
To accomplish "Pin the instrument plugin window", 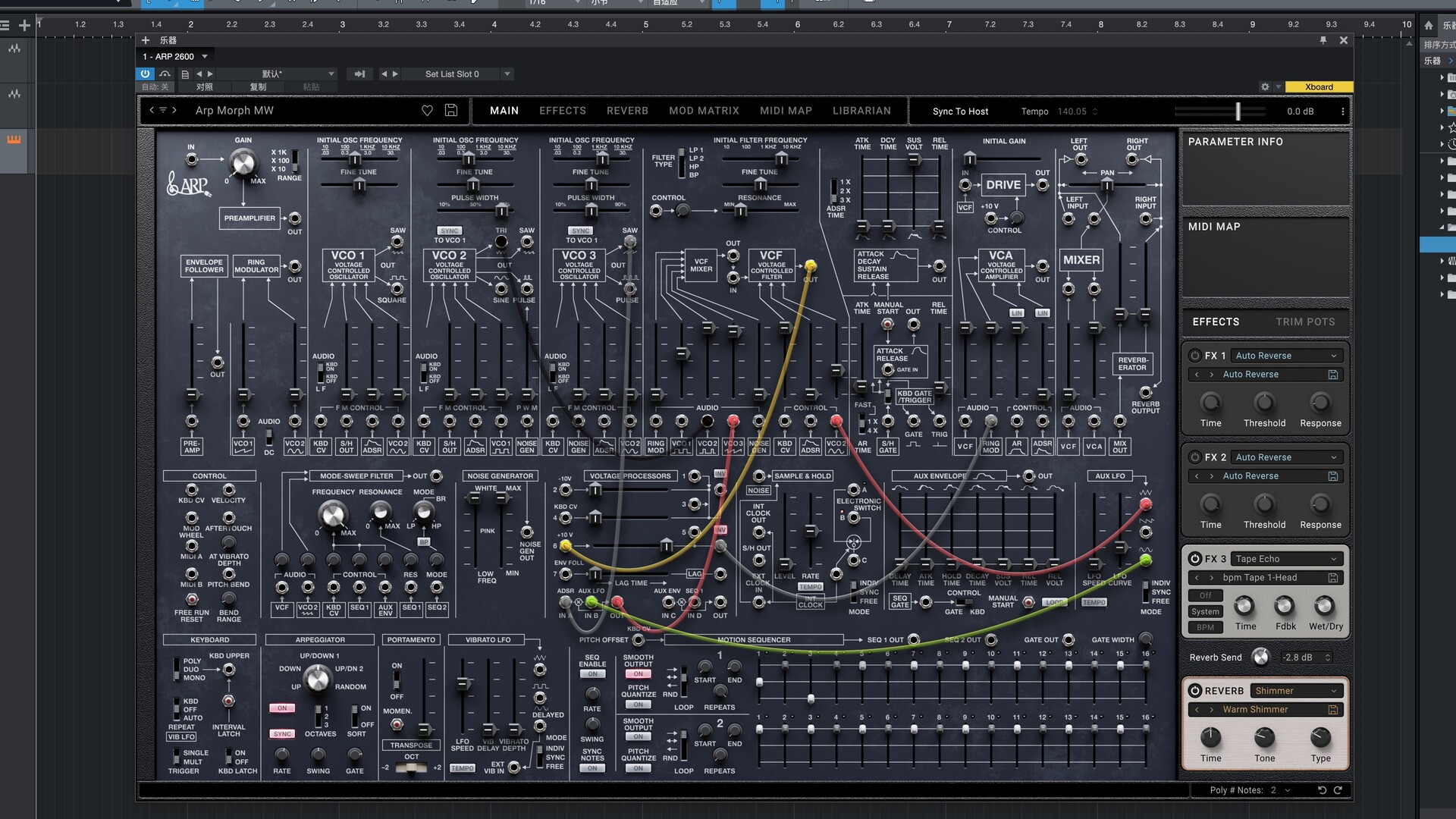I will coord(1323,40).
